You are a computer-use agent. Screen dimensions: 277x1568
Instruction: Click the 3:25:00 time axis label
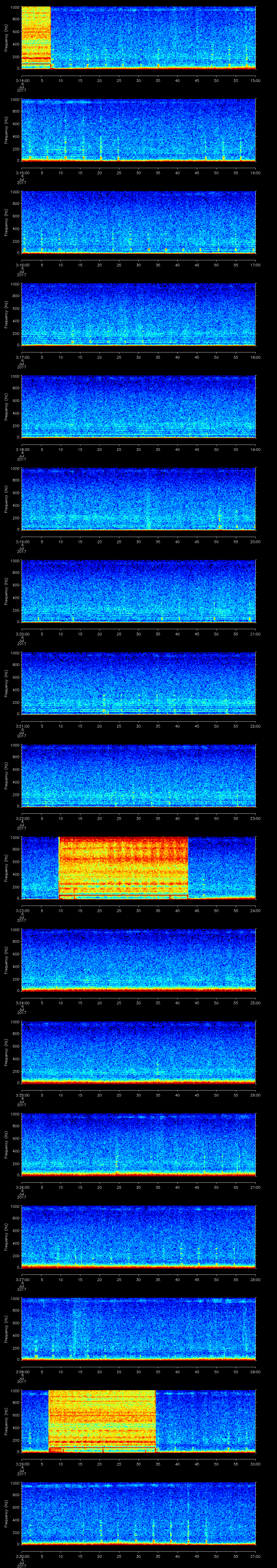pos(22,1095)
